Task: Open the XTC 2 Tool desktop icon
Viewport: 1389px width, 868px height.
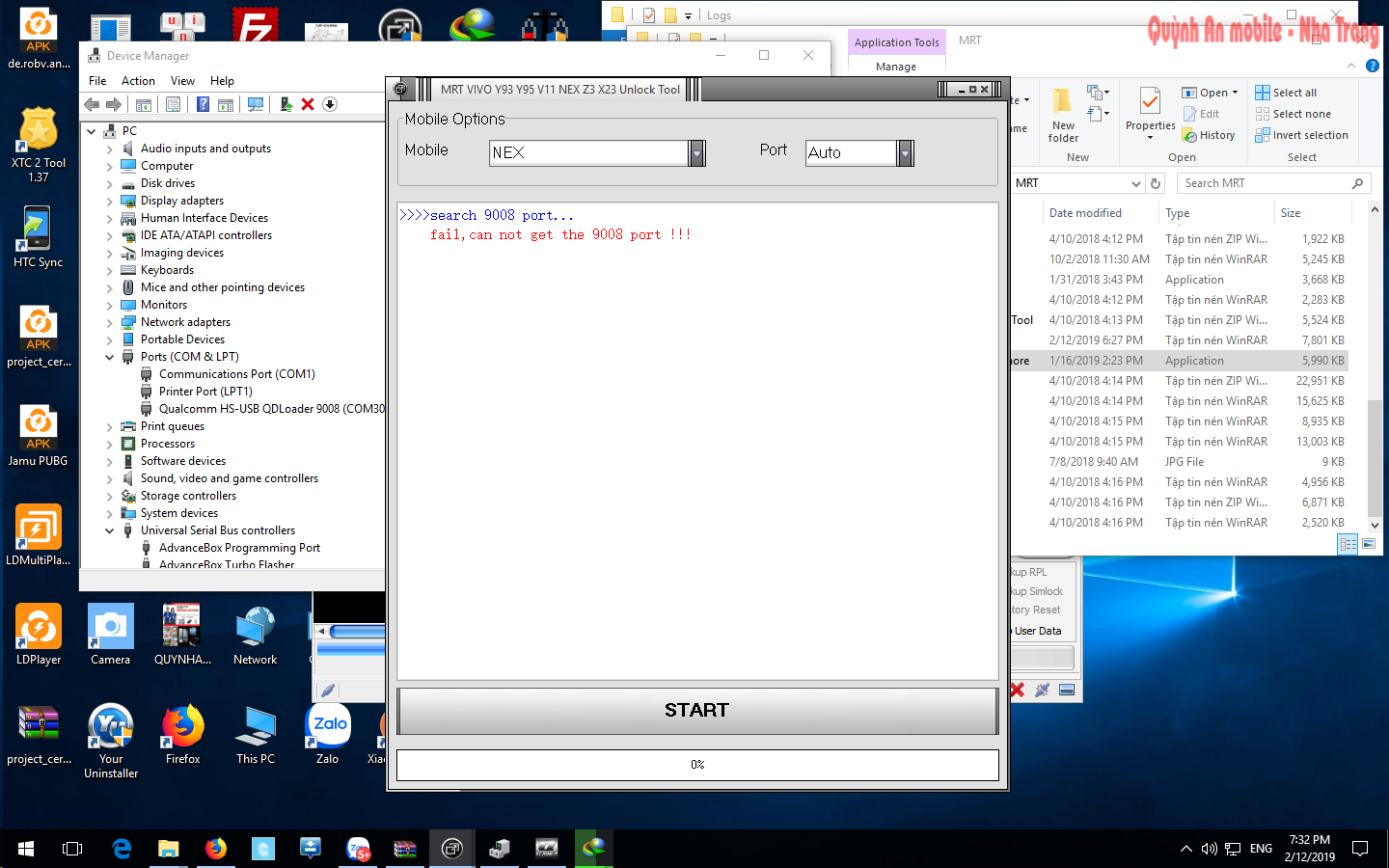Action: [x=39, y=145]
